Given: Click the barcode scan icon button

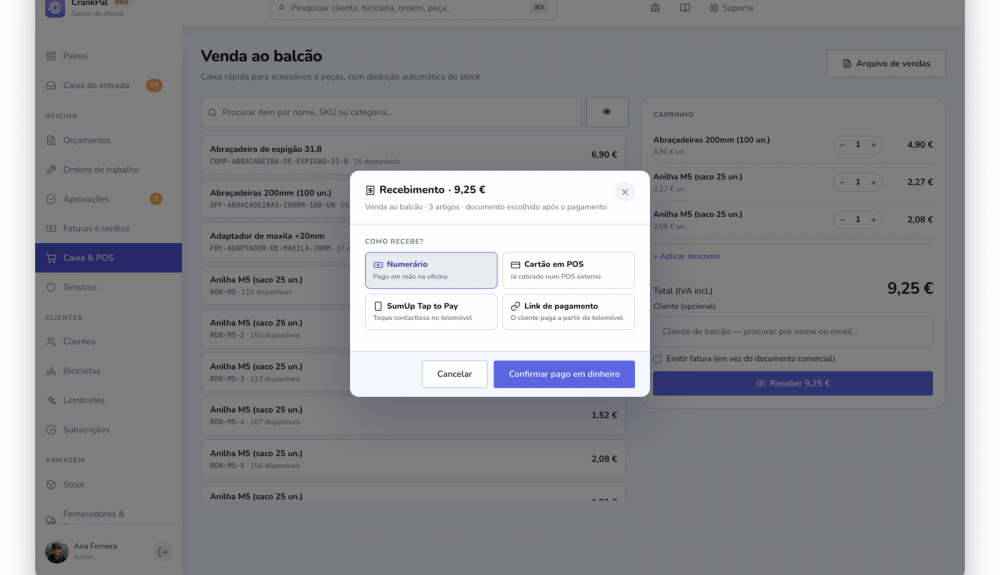Looking at the screenshot, I should pos(607,112).
